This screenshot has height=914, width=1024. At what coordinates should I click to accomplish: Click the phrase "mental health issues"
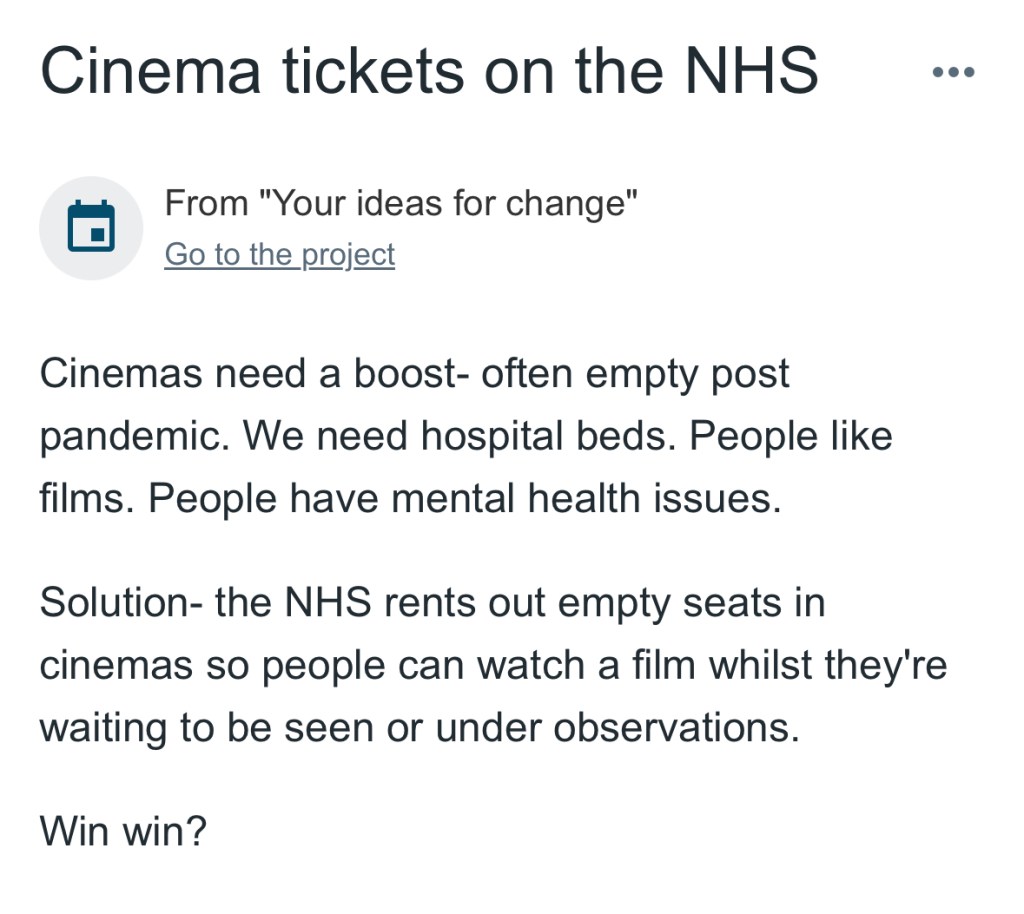tap(586, 499)
